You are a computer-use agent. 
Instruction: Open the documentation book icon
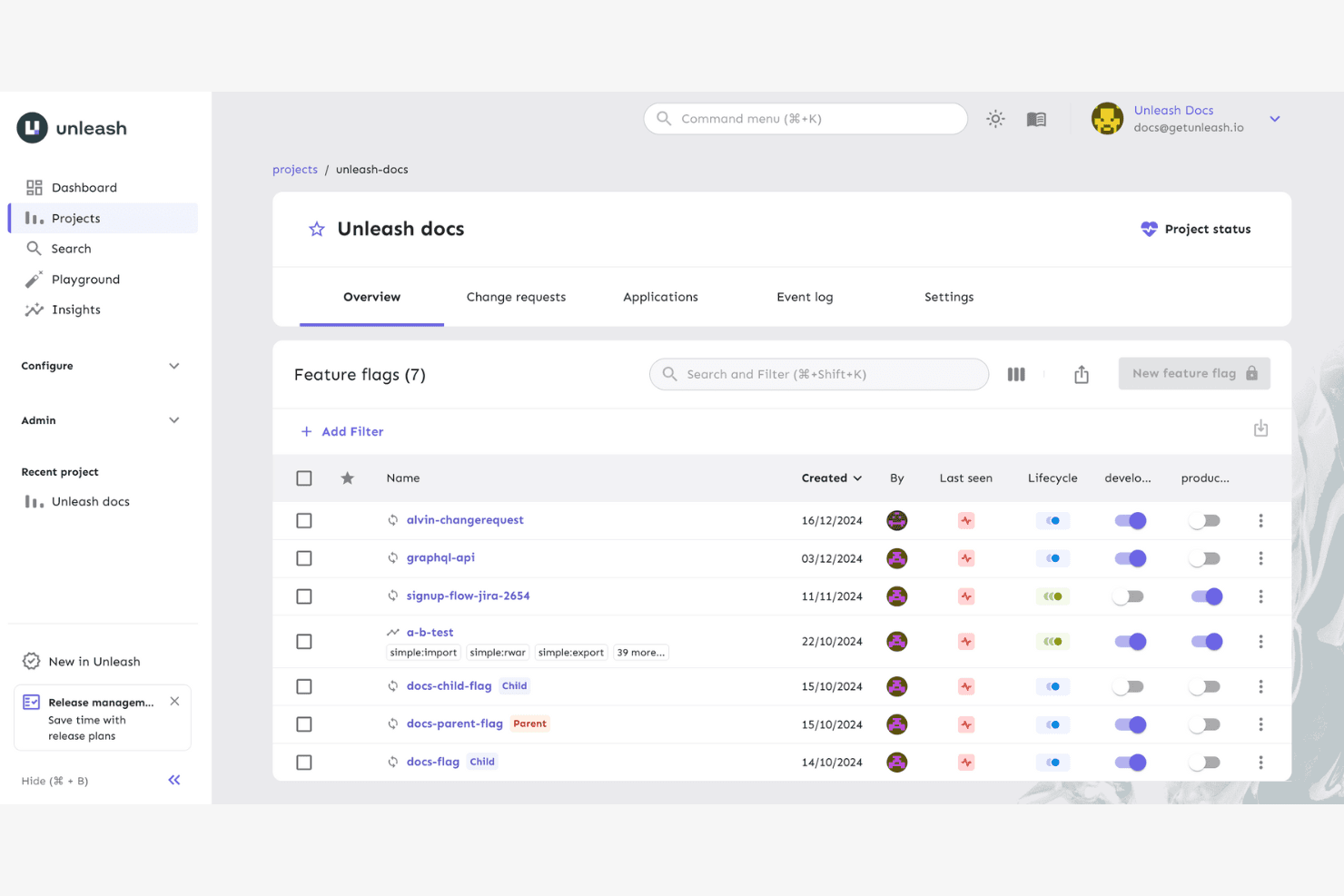pyautogui.click(x=1036, y=119)
